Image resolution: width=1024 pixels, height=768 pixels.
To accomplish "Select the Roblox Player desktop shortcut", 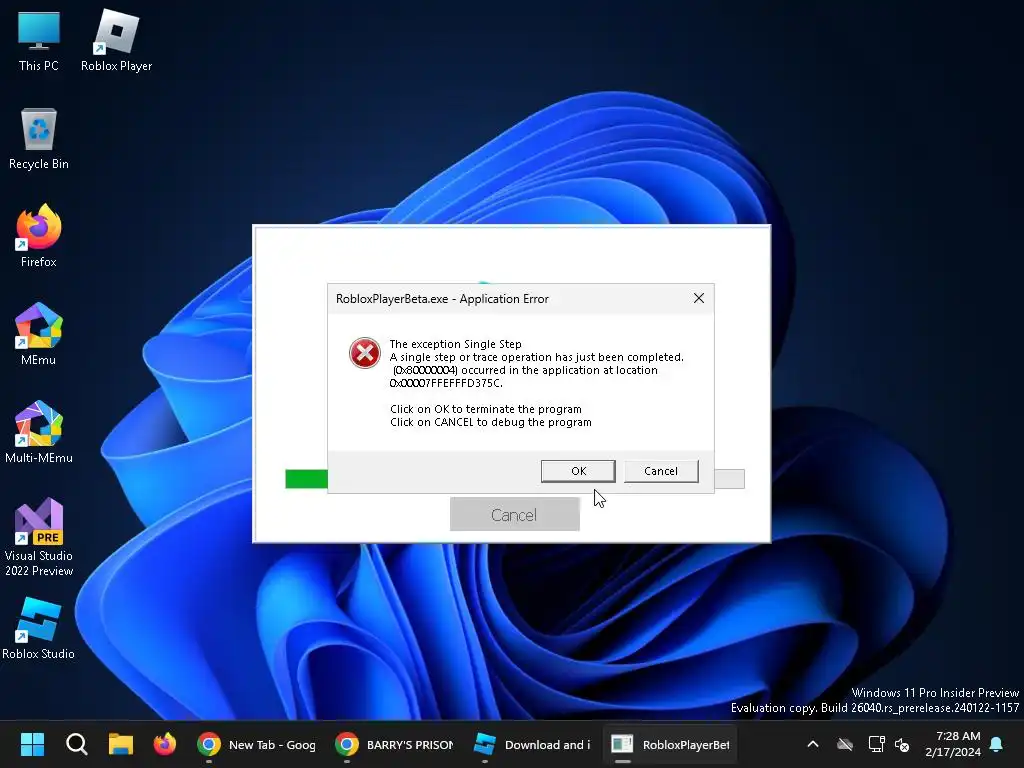I will 116,40.
